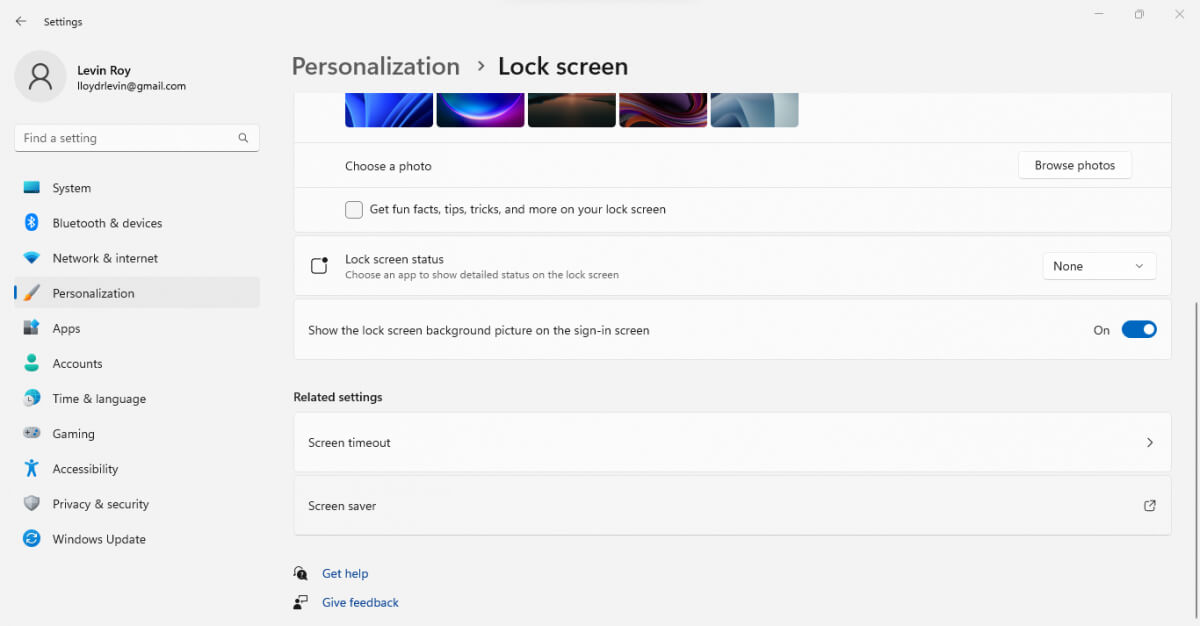The height and width of the screenshot is (626, 1200).
Task: Open the Lock screen status dropdown
Action: coord(1099,266)
